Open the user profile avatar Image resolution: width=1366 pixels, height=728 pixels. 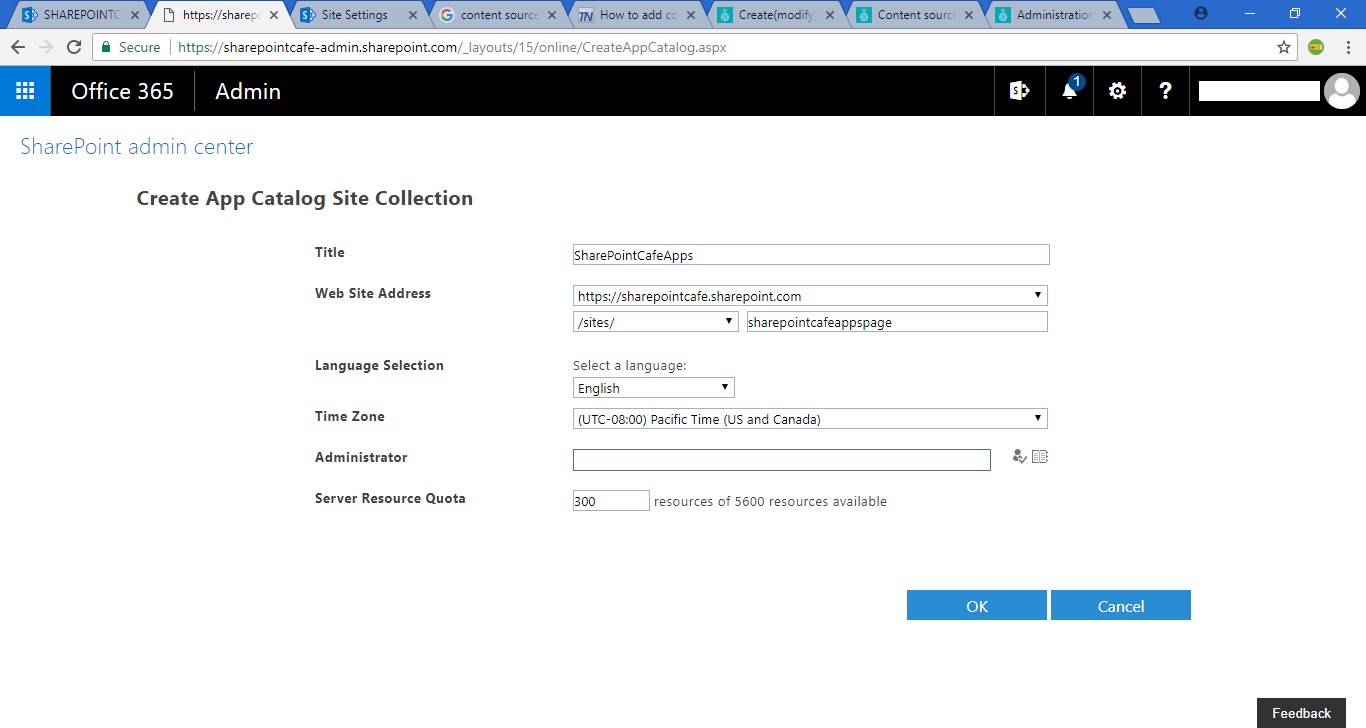1341,91
